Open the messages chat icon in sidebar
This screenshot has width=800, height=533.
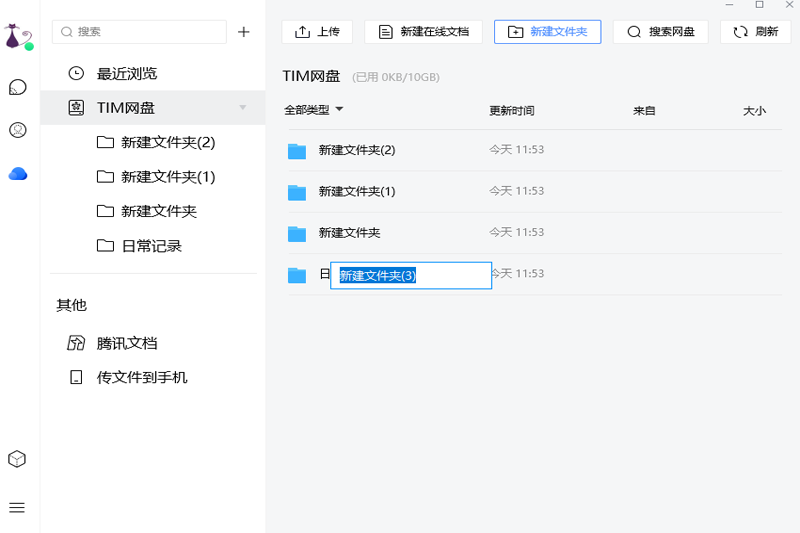click(17, 87)
